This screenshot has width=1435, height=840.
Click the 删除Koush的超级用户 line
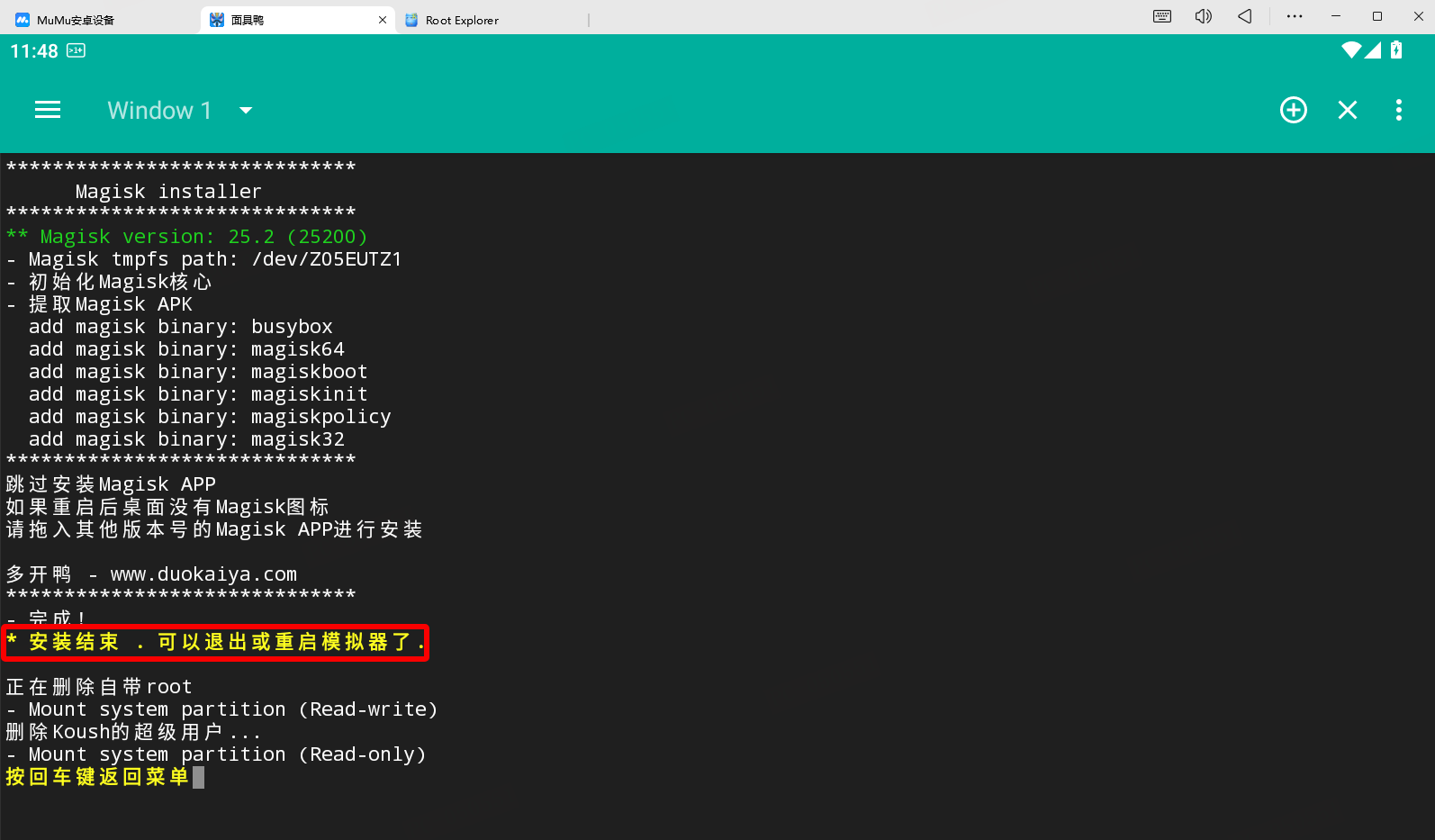(x=133, y=732)
